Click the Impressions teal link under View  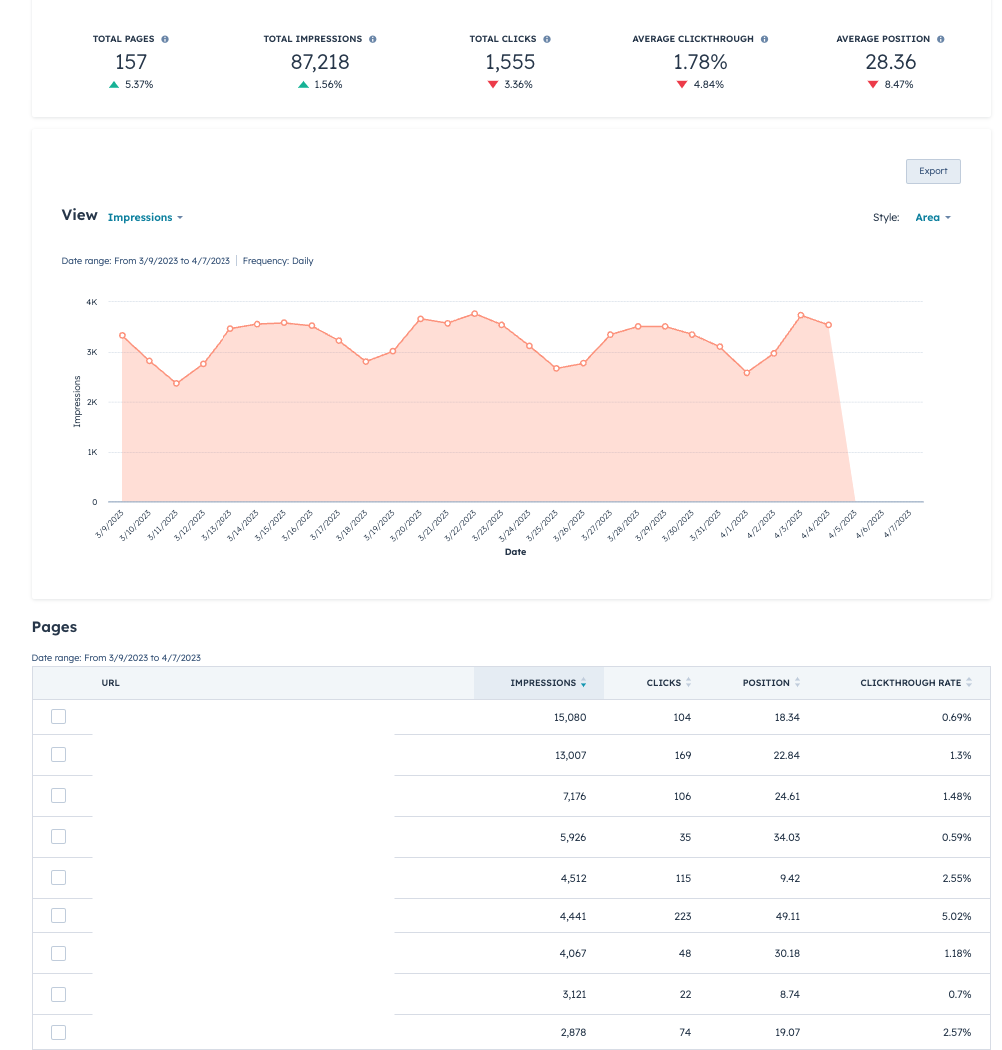(140, 217)
